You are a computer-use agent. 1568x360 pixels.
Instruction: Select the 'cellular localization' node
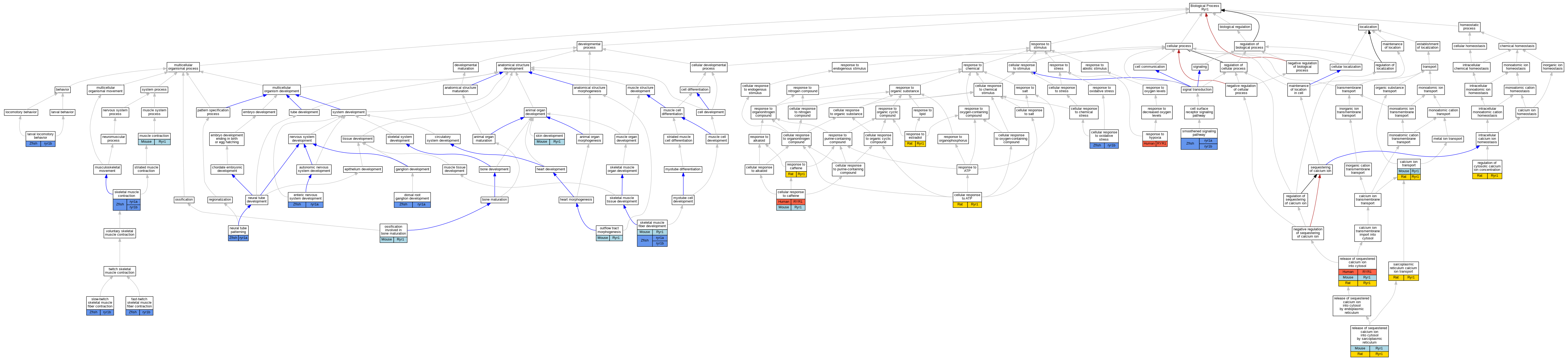pyautogui.click(x=1346, y=67)
